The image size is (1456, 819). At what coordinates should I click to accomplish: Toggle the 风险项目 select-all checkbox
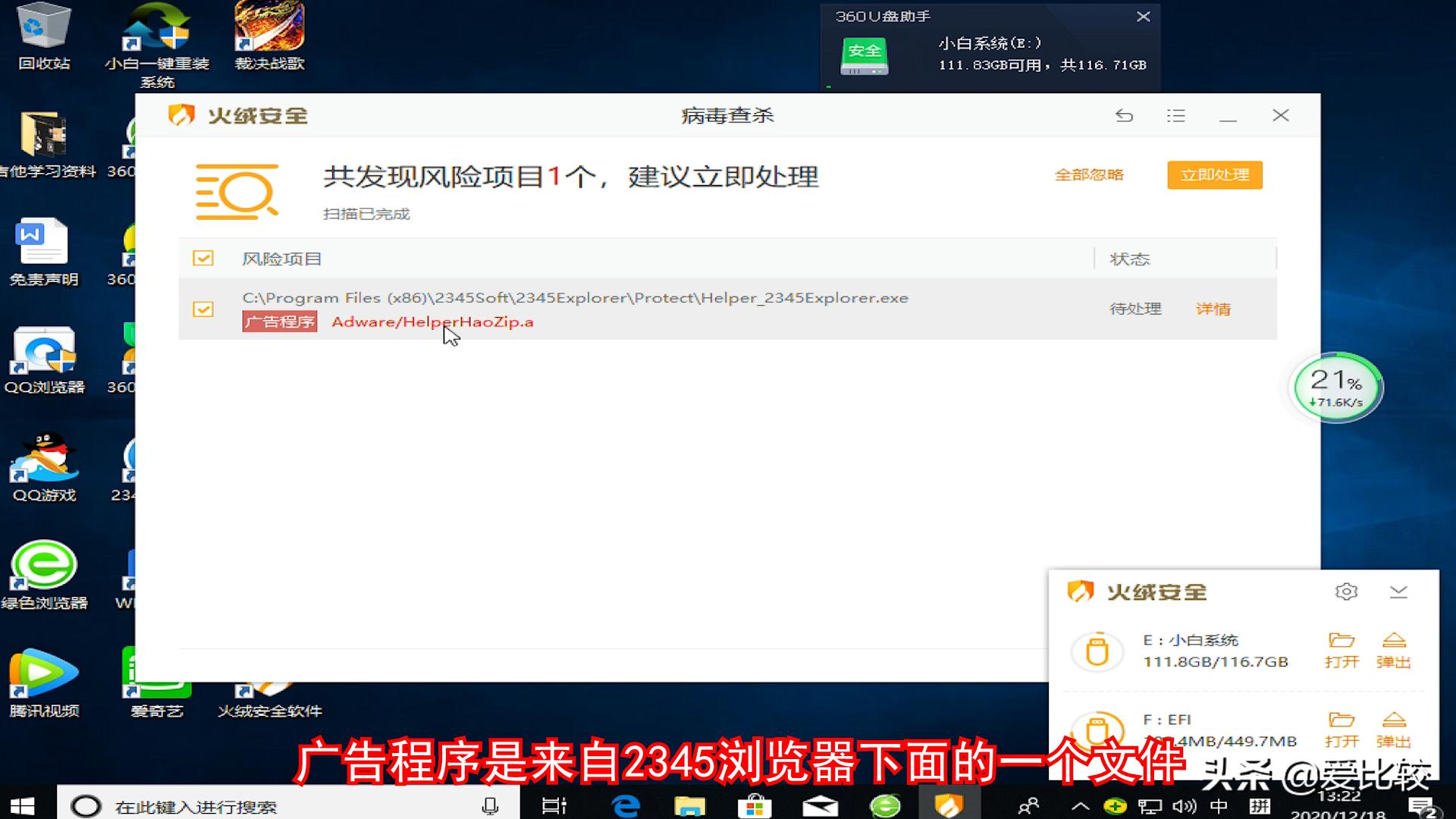[202, 258]
